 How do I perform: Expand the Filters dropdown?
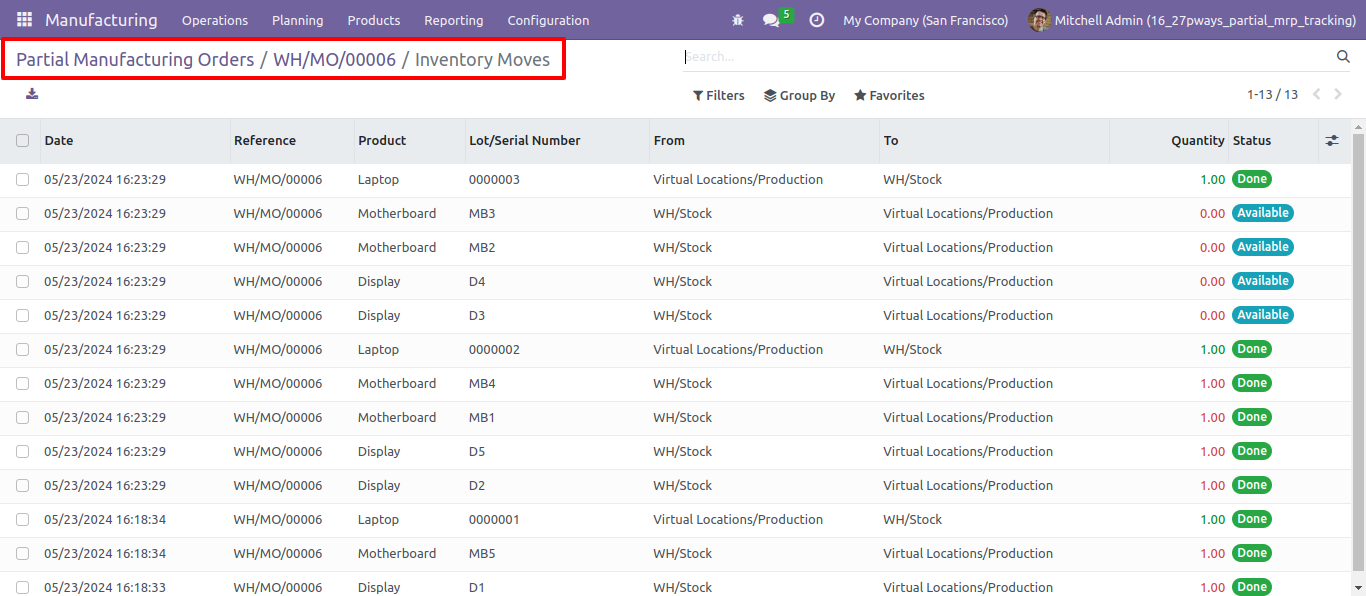718,96
